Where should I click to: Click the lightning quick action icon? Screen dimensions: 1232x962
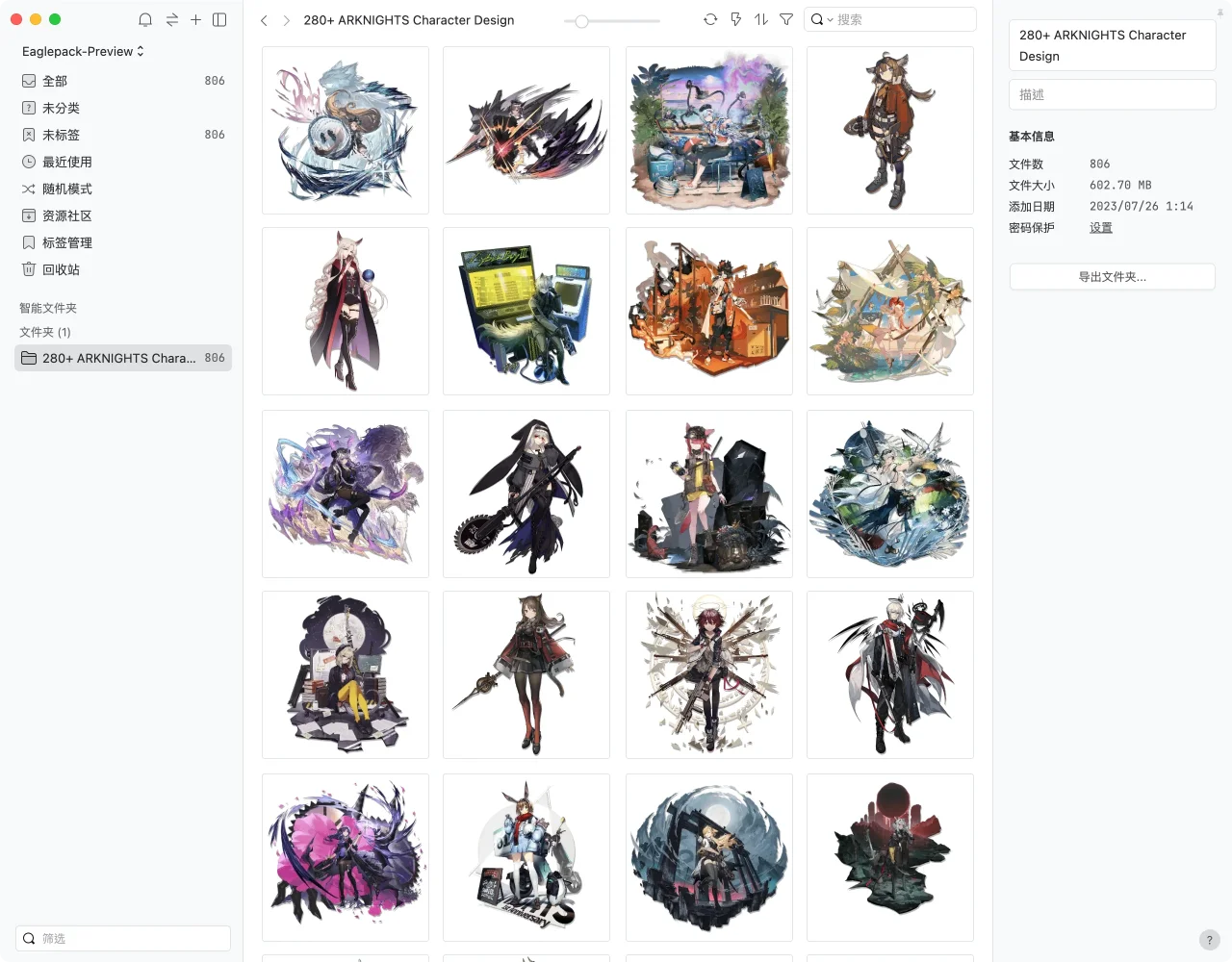(x=736, y=19)
